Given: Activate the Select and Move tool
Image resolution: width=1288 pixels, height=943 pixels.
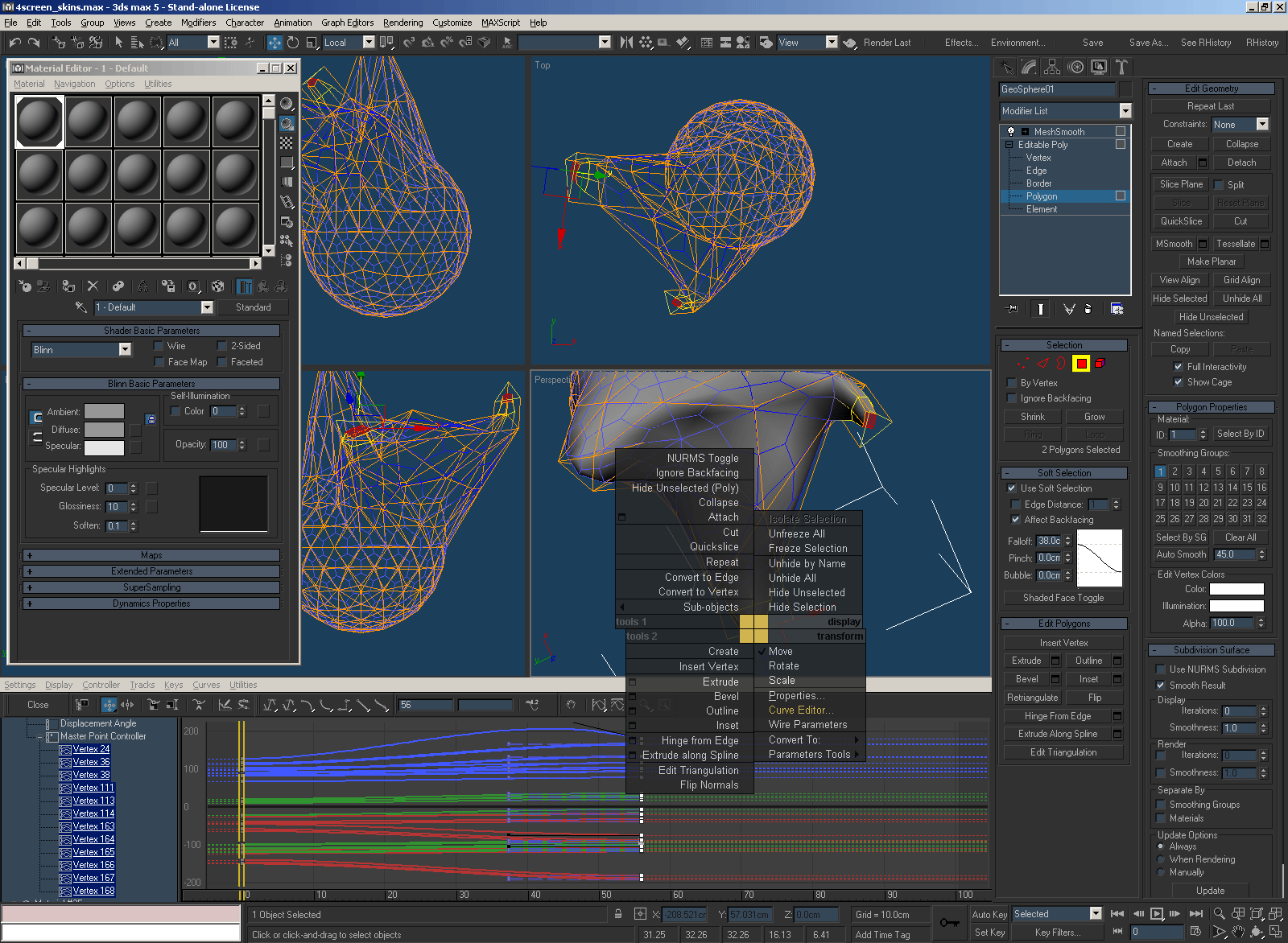Looking at the screenshot, I should pyautogui.click(x=275, y=42).
